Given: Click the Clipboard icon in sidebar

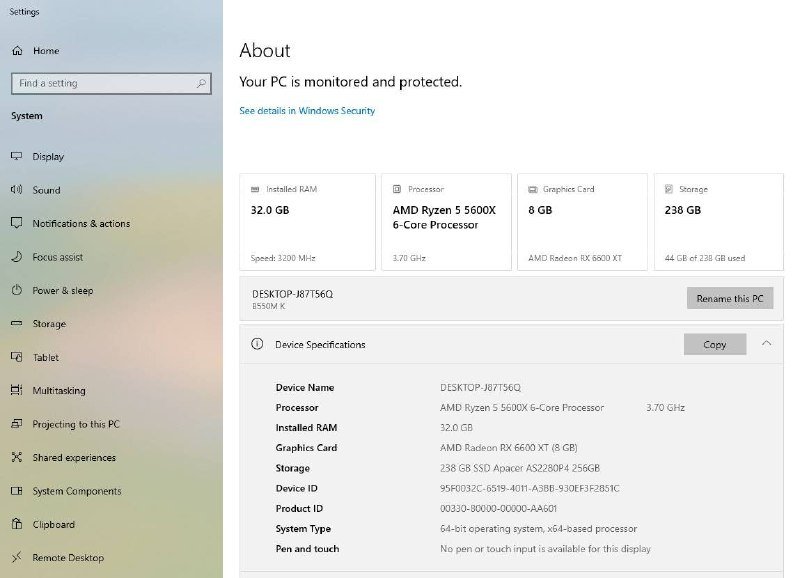Looking at the screenshot, I should 17,525.
